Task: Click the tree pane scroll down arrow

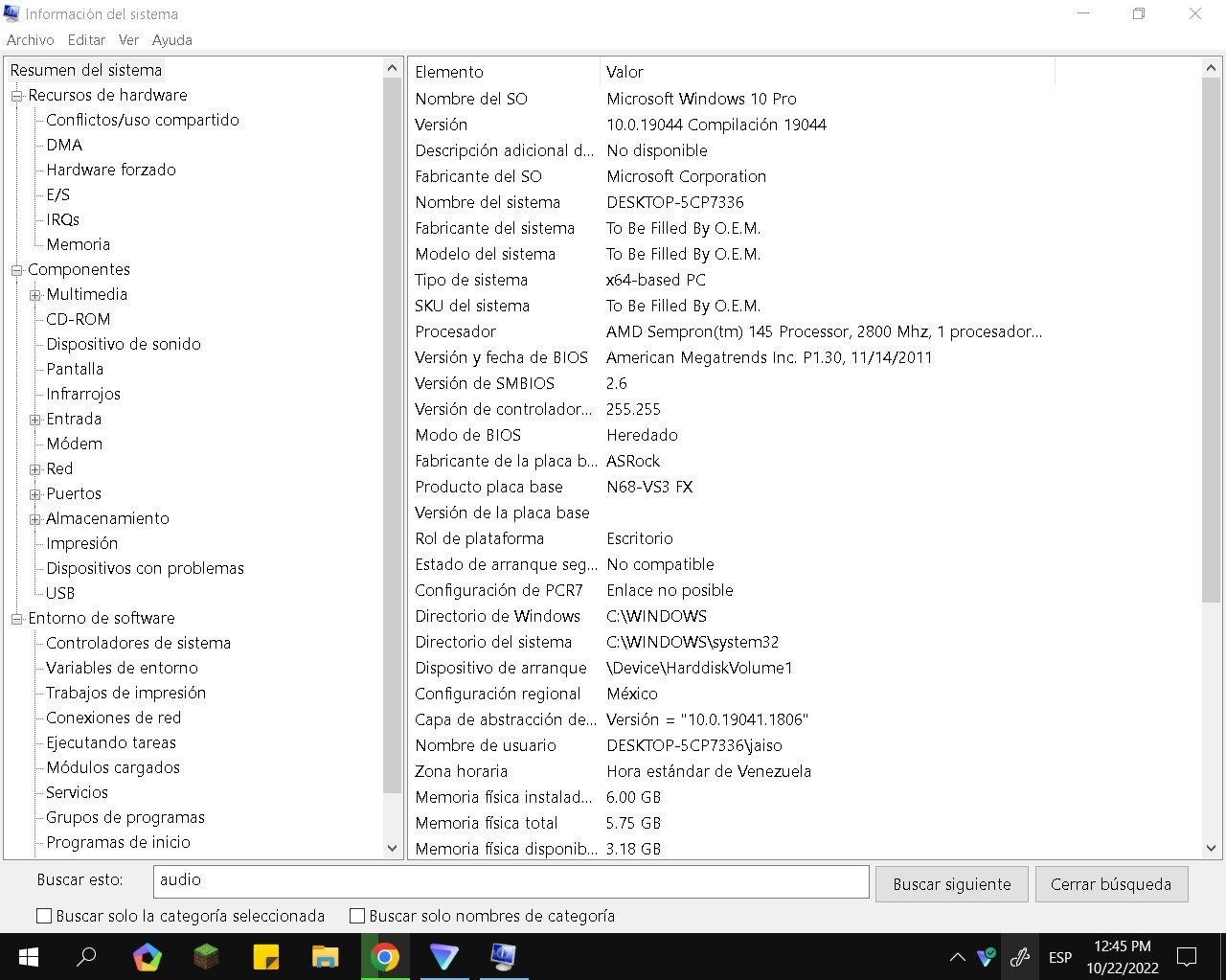Action: (x=392, y=848)
